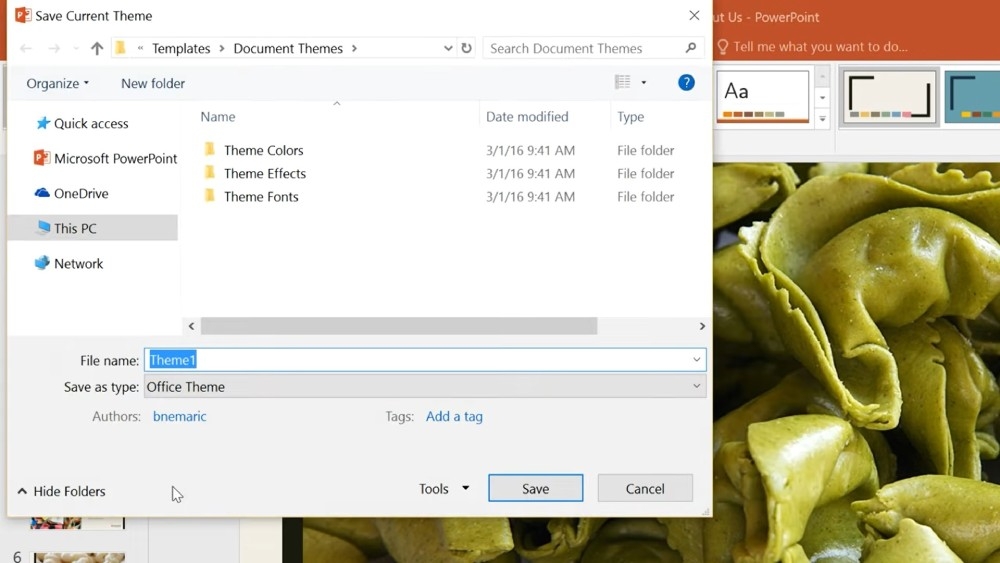
Task: Refresh the Document Themes folder
Action: tap(467, 48)
